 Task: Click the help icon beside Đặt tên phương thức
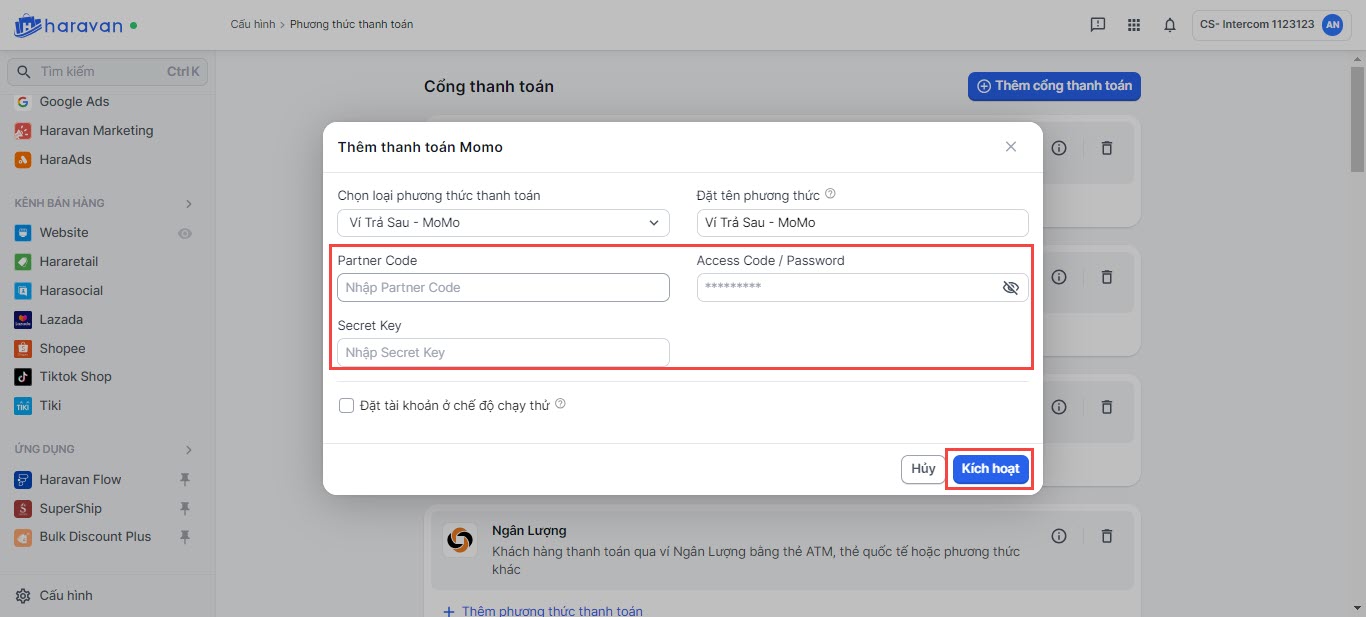click(830, 195)
